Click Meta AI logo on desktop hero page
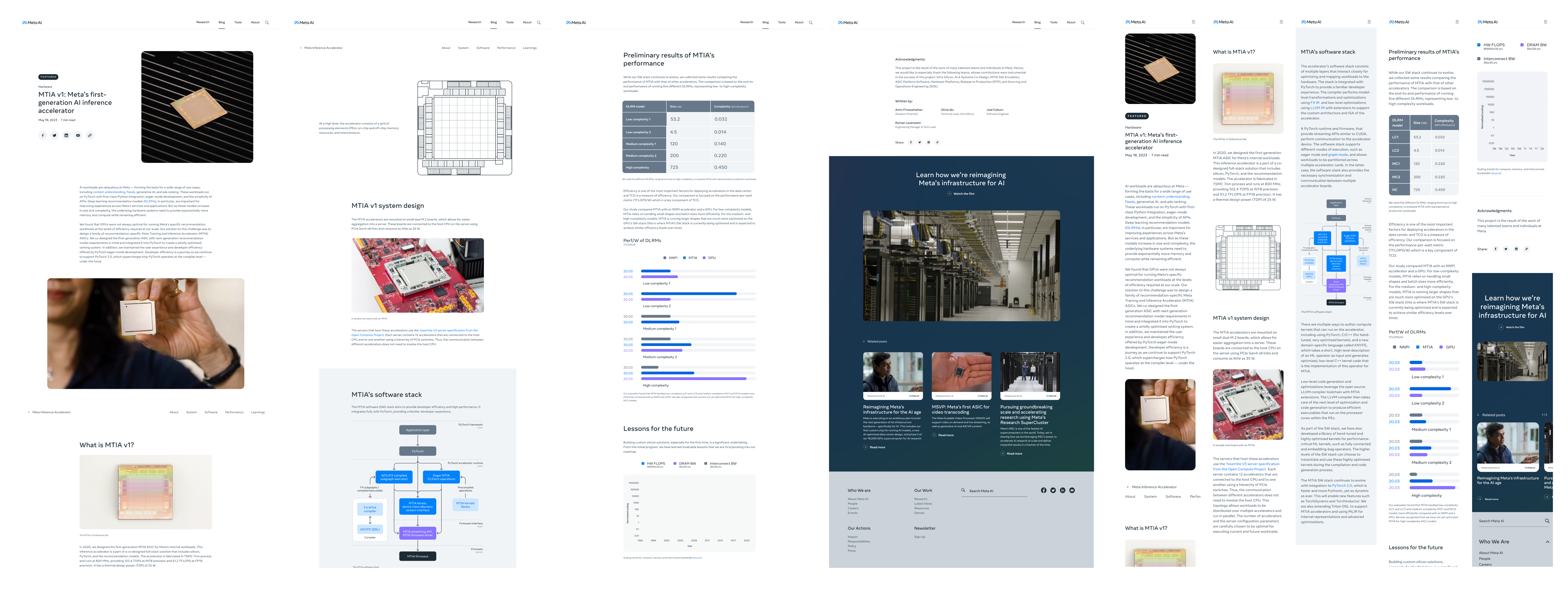 click(32, 23)
